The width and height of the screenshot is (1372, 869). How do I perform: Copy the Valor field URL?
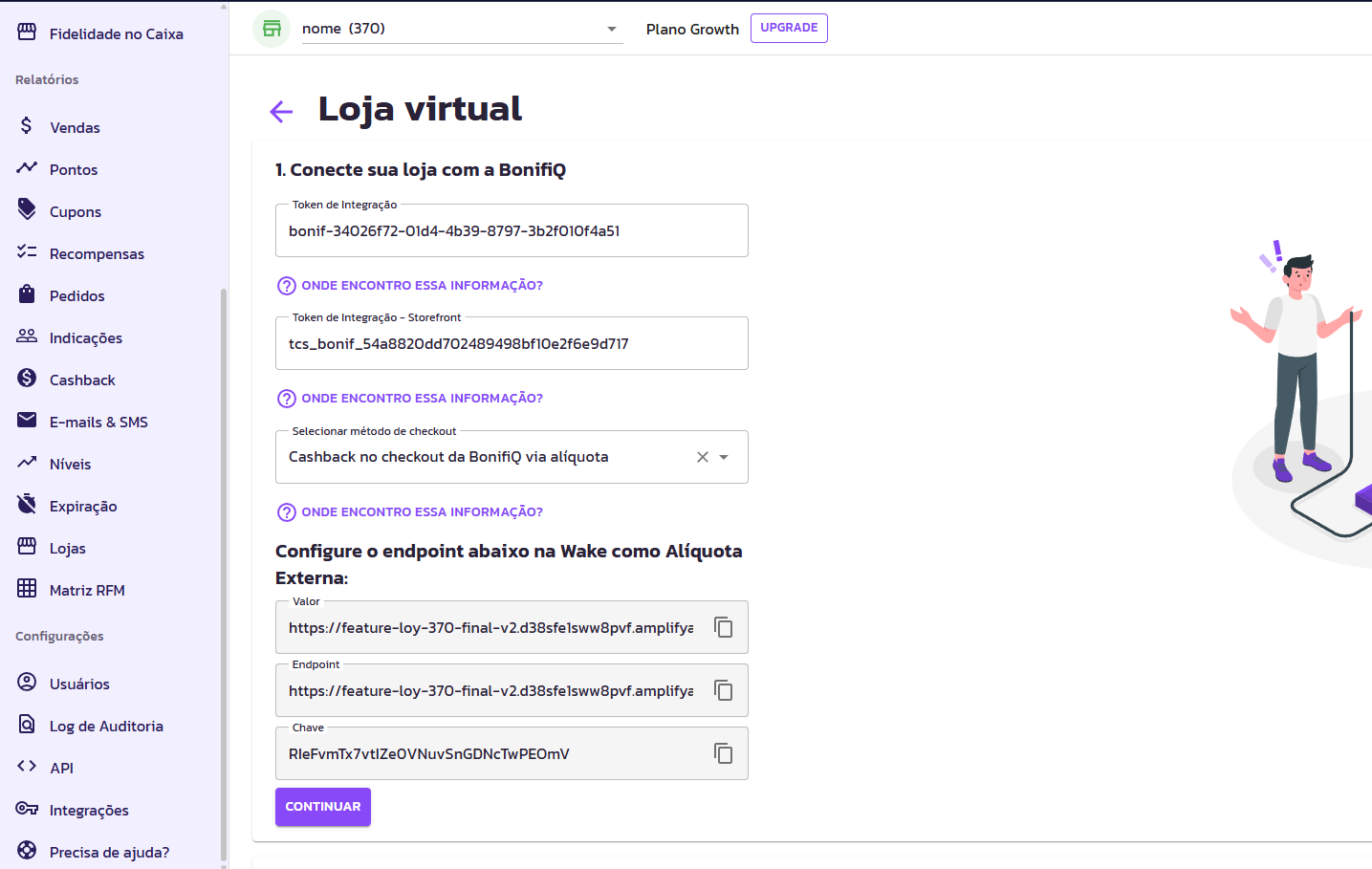(x=724, y=627)
